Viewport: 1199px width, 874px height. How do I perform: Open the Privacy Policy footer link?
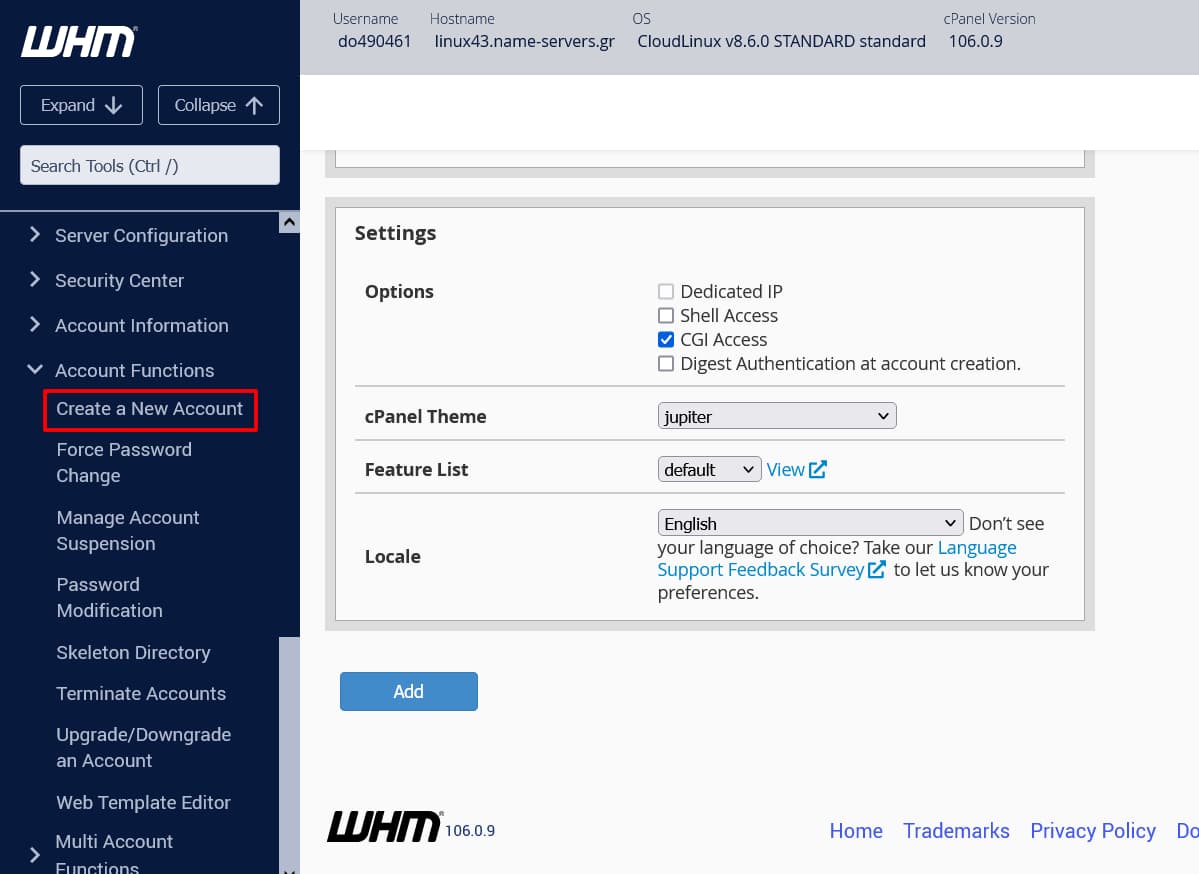[1093, 830]
